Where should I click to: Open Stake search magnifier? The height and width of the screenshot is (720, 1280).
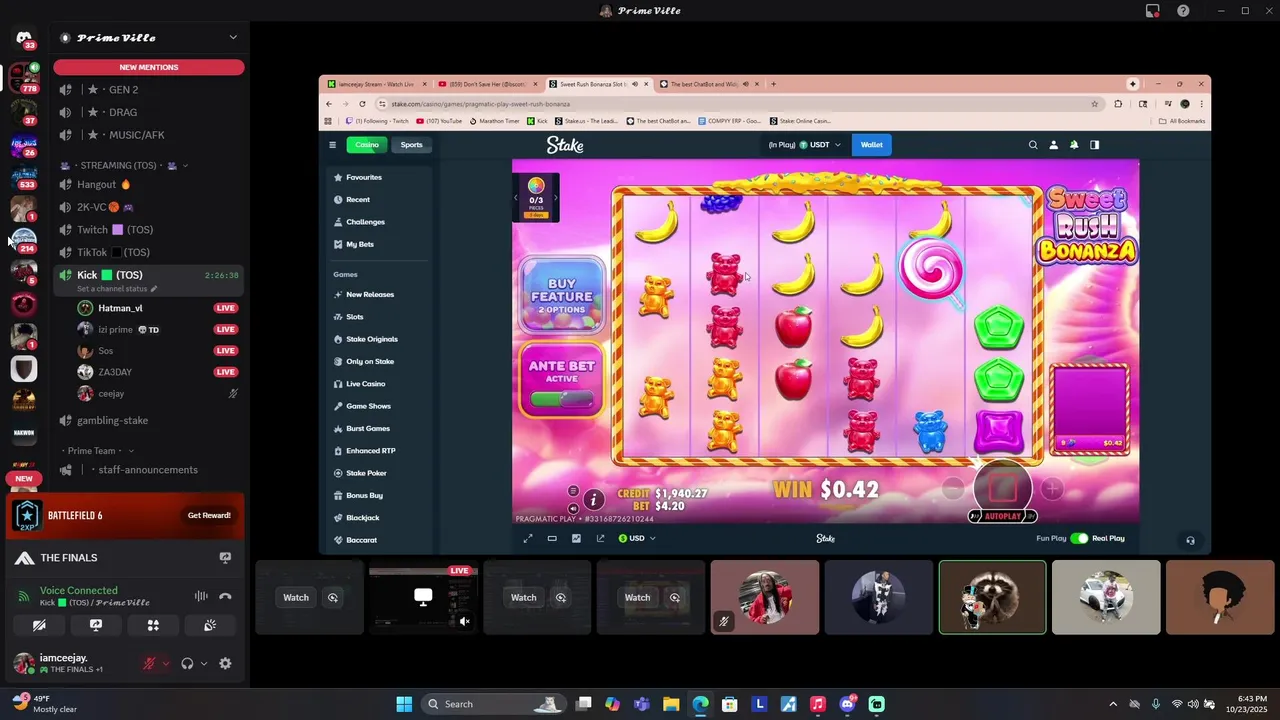pyautogui.click(x=1033, y=145)
